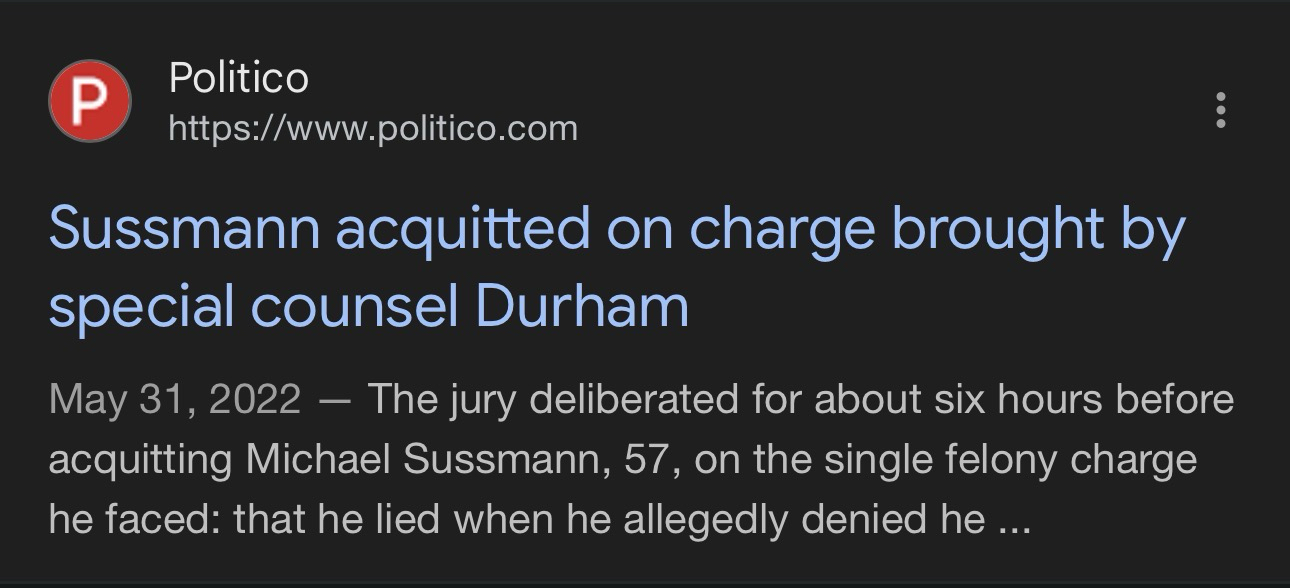Click the red Politico favicon
Image resolution: width=1290 pixels, height=588 pixels.
coord(90,101)
